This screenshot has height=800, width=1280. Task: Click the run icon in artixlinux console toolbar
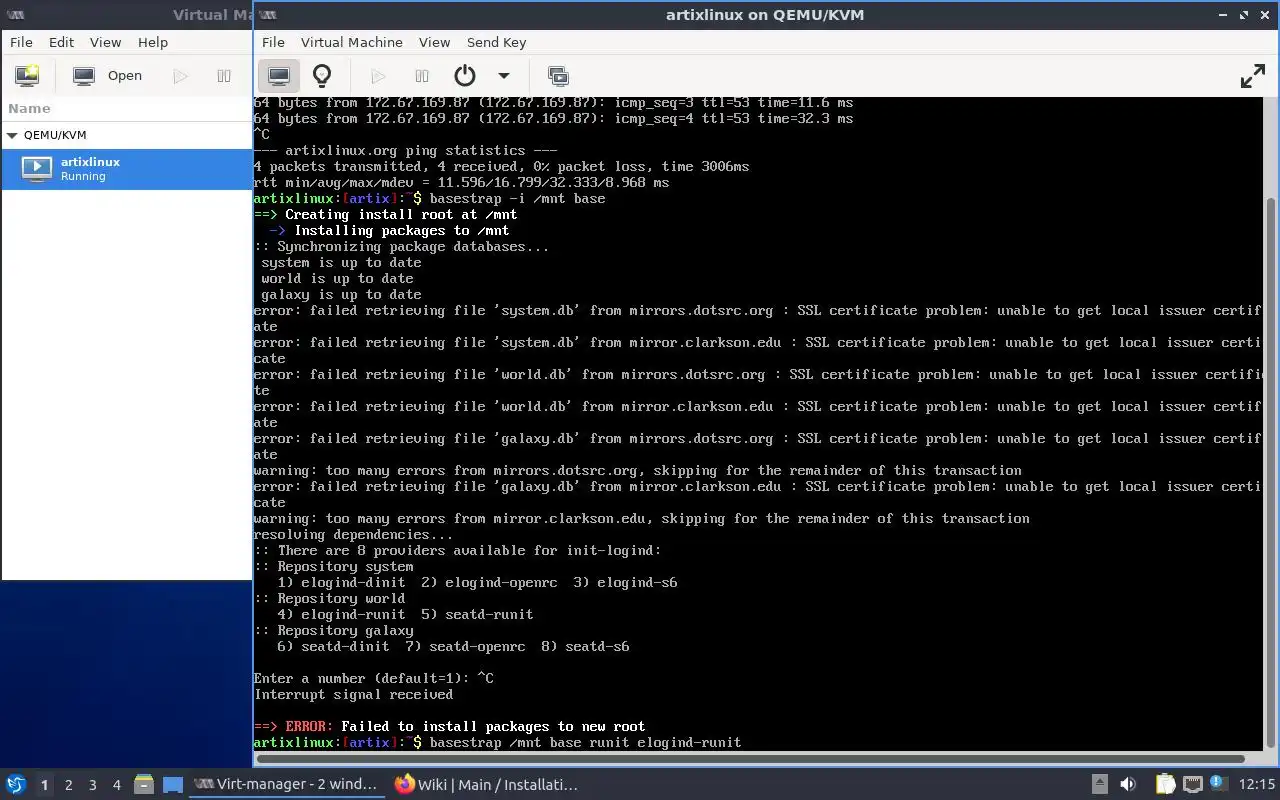click(378, 76)
